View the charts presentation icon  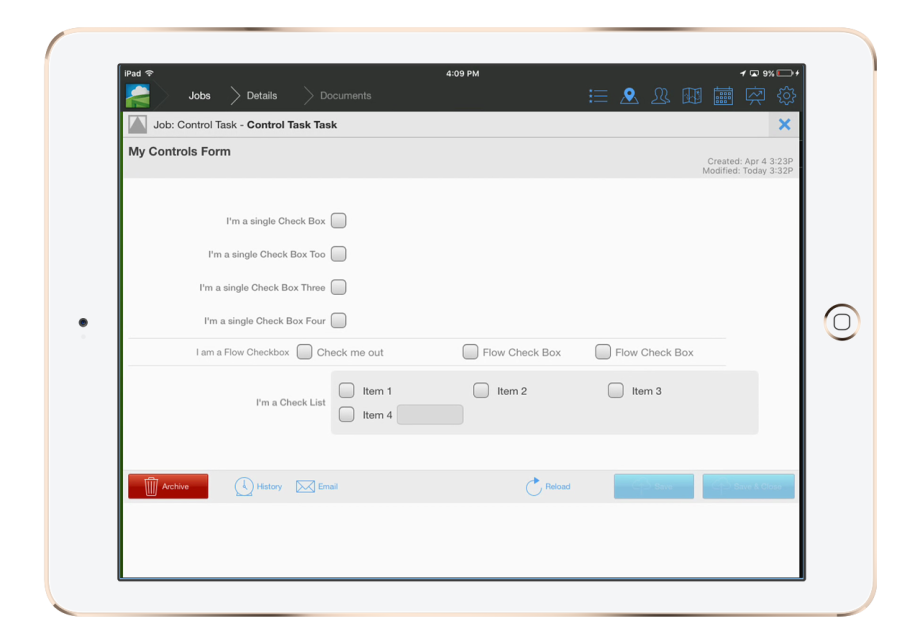(x=755, y=95)
